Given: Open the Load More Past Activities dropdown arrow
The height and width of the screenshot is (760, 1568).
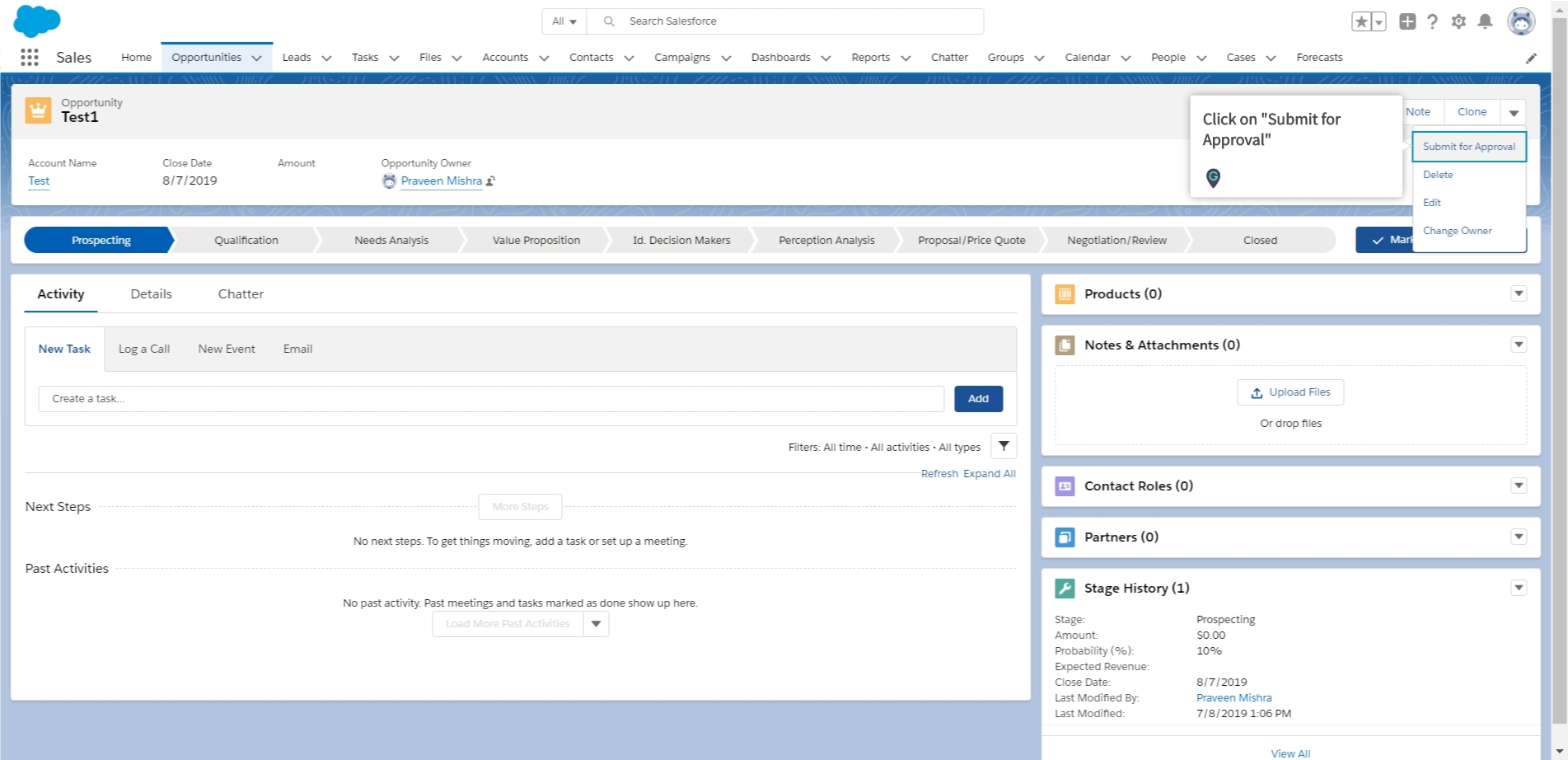Looking at the screenshot, I should (596, 624).
